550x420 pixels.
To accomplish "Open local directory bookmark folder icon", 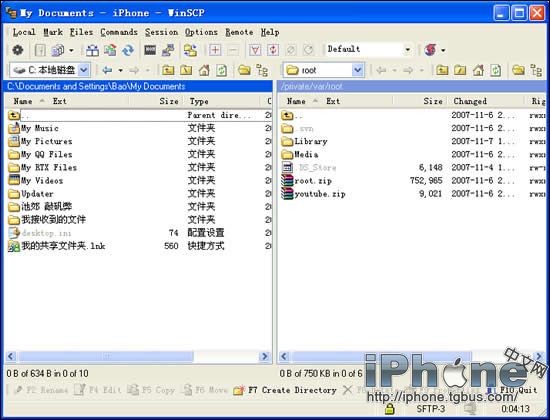I will click(244, 70).
